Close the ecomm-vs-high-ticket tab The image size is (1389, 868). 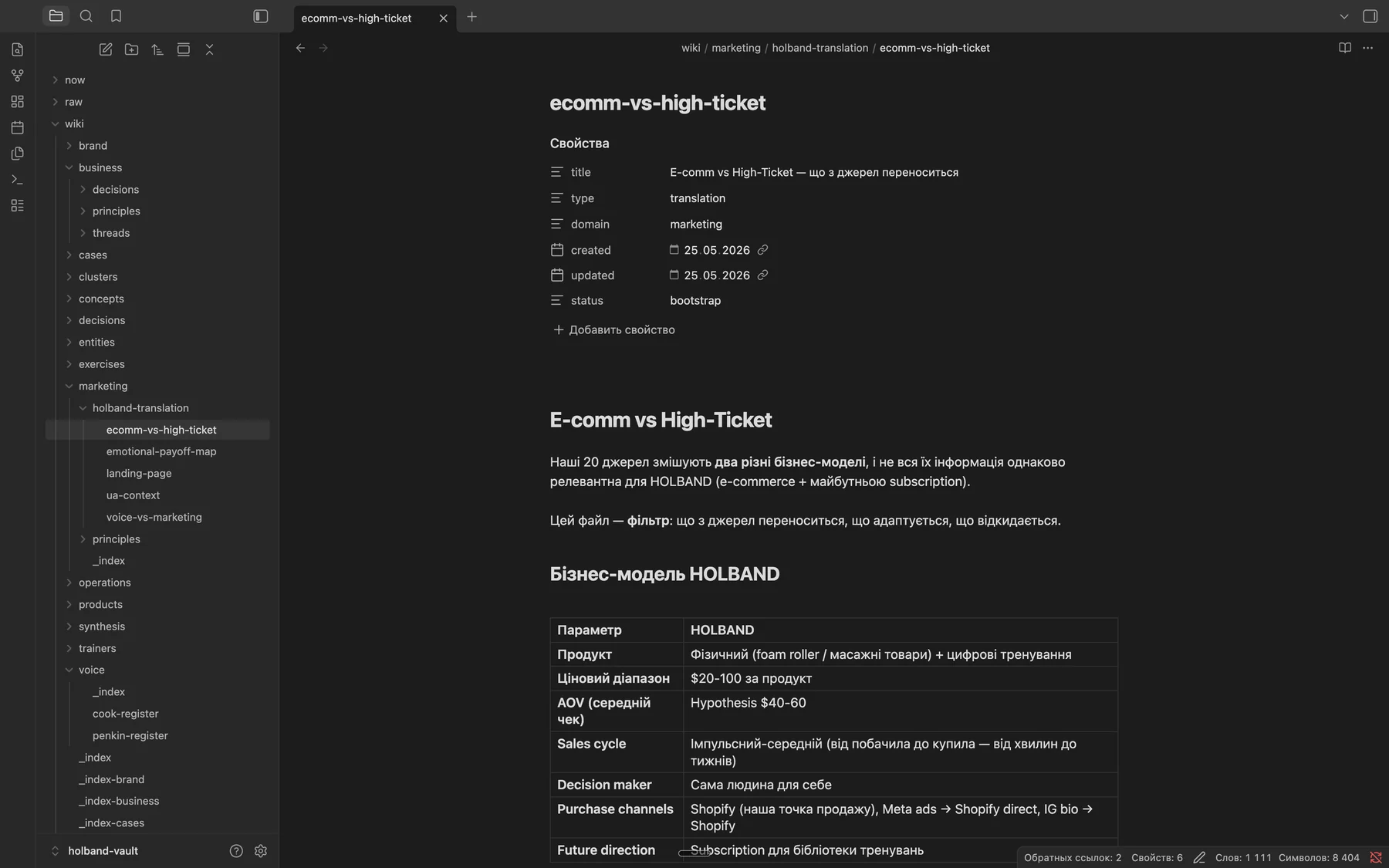[x=443, y=18]
